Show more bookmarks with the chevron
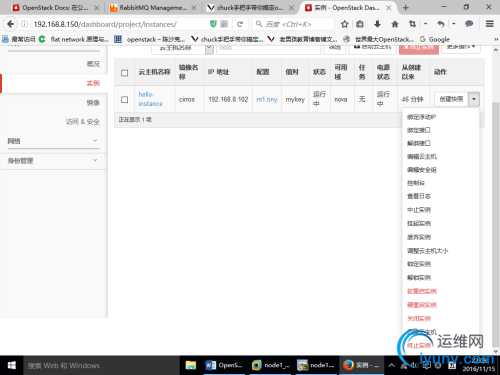 coord(496,39)
